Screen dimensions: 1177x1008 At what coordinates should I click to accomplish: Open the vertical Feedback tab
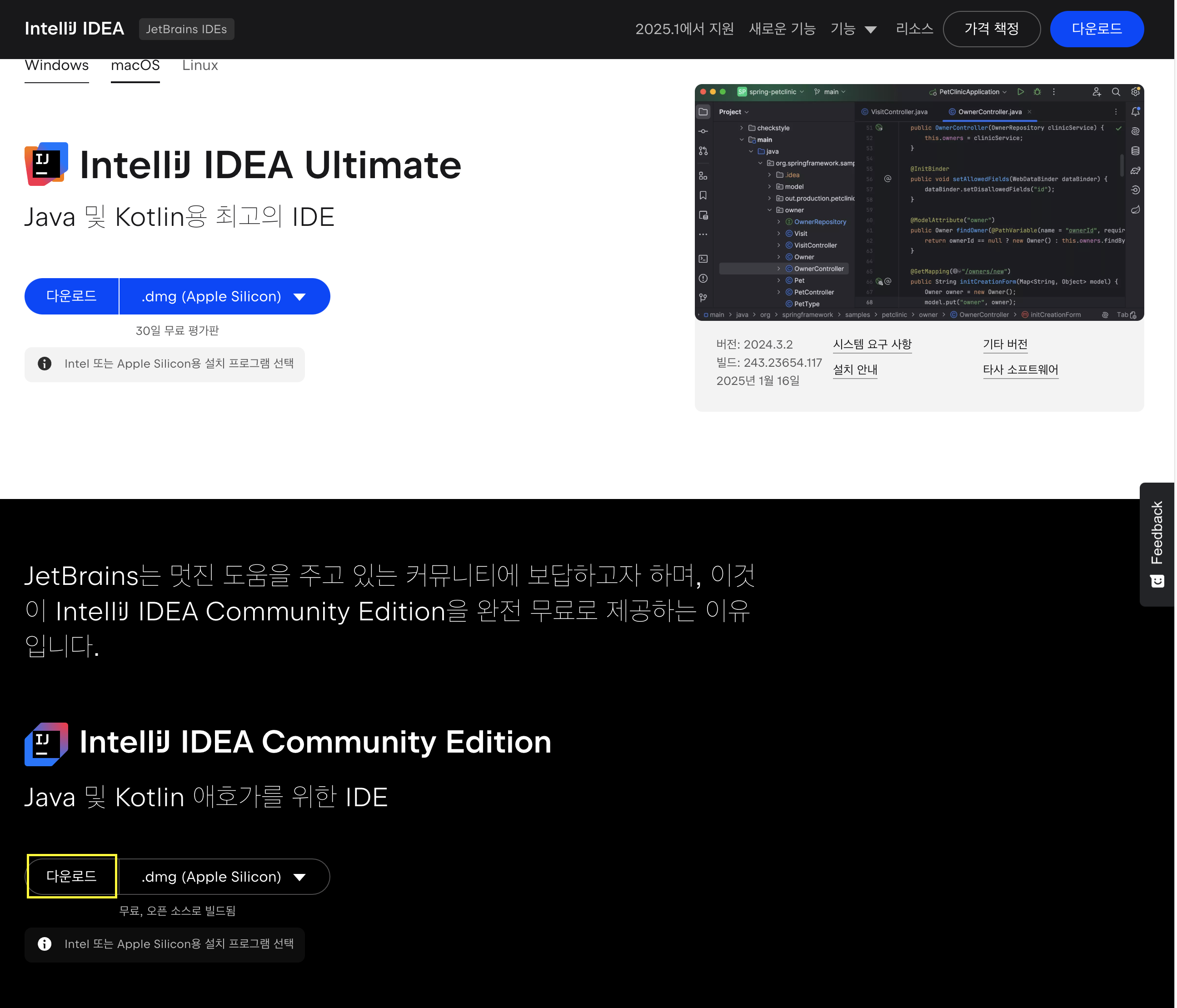(x=1157, y=544)
